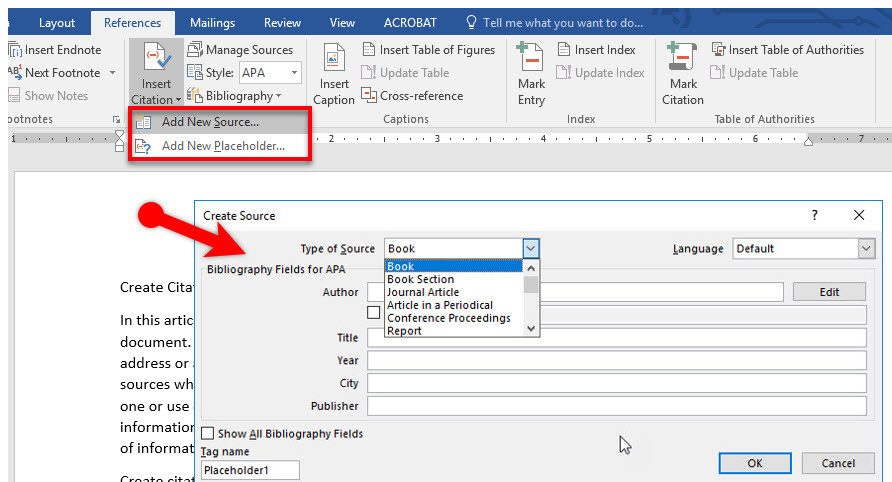Click the Insert Endnote icon

click(15, 50)
